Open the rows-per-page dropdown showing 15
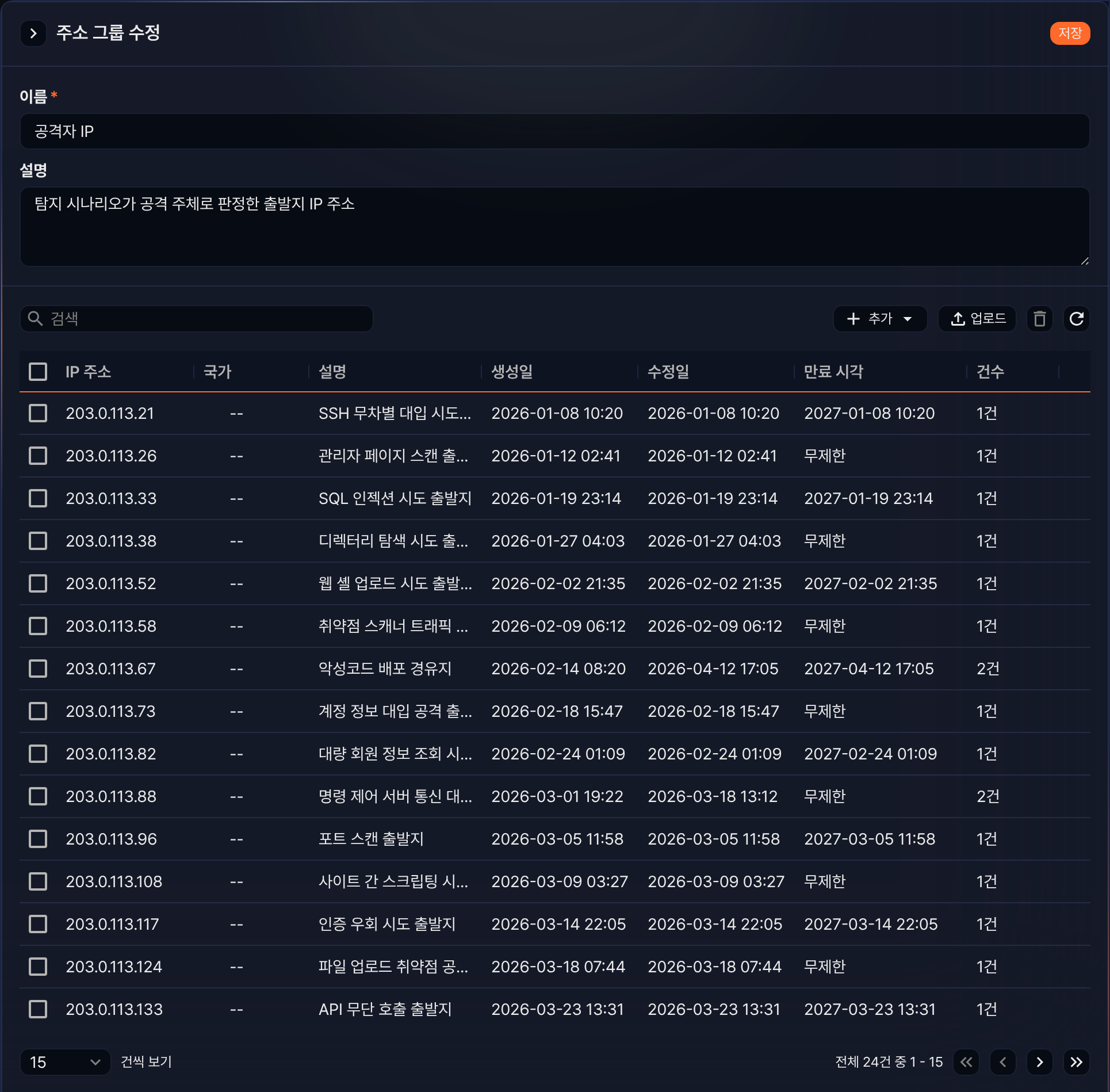Screen dimensions: 1110x1092 [x=65, y=1062]
